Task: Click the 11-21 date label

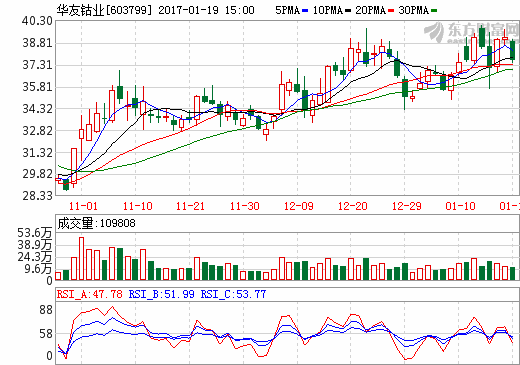Action: tap(190, 206)
